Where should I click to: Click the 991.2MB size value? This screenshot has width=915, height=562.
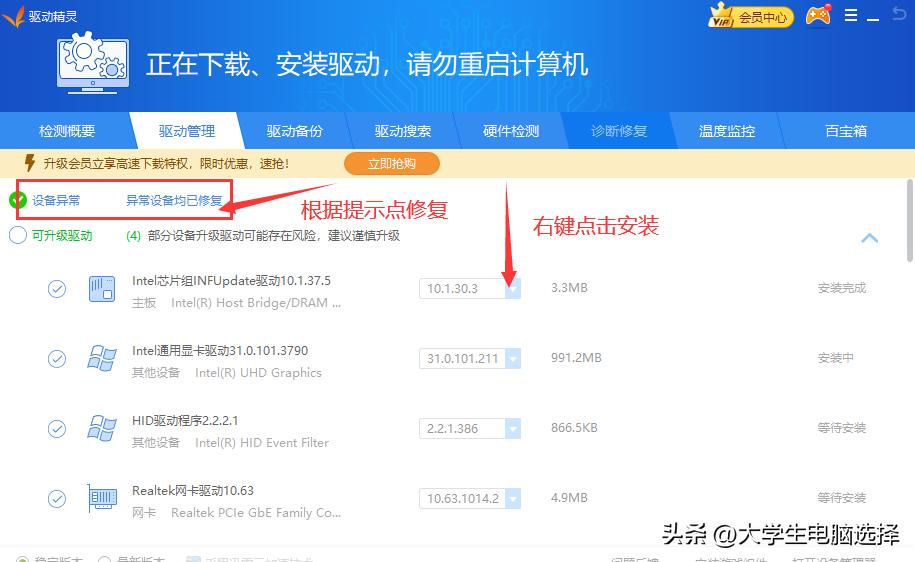[576, 358]
